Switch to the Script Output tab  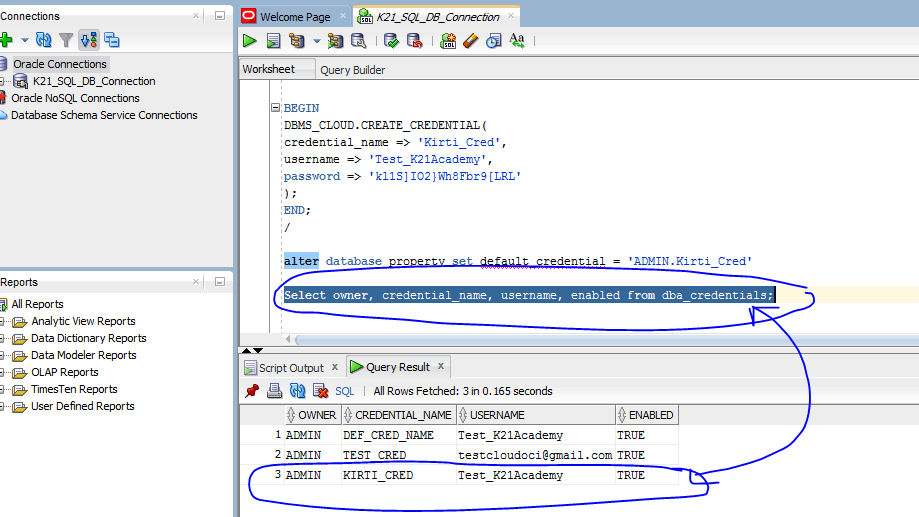tap(291, 368)
